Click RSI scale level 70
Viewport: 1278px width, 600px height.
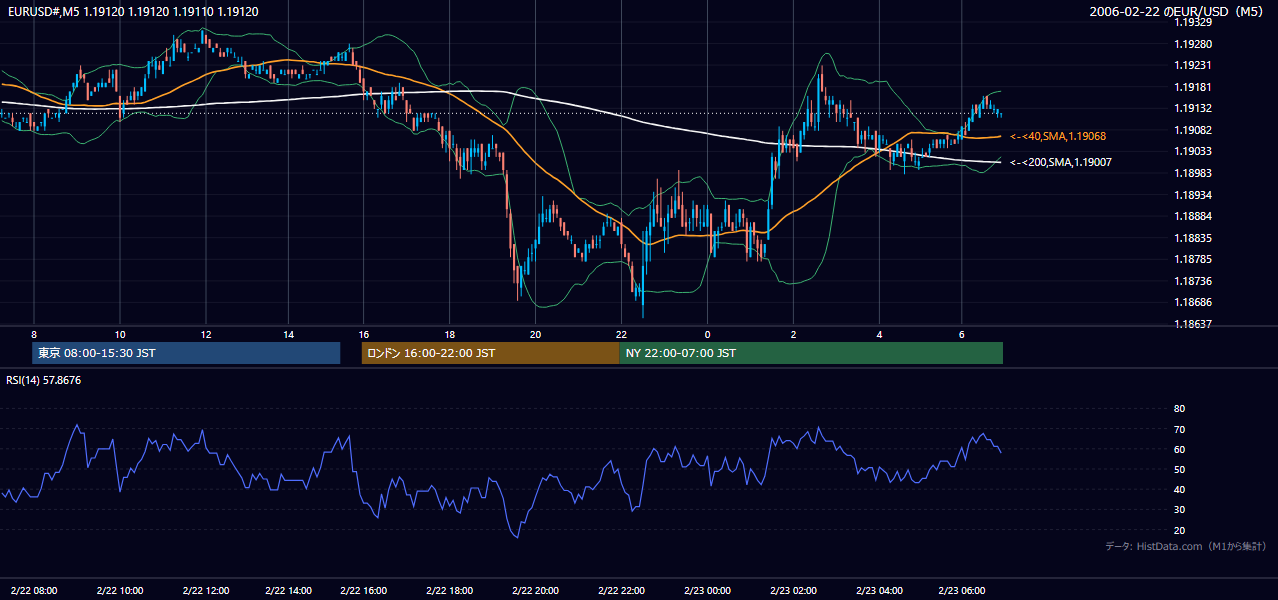click(x=1179, y=430)
